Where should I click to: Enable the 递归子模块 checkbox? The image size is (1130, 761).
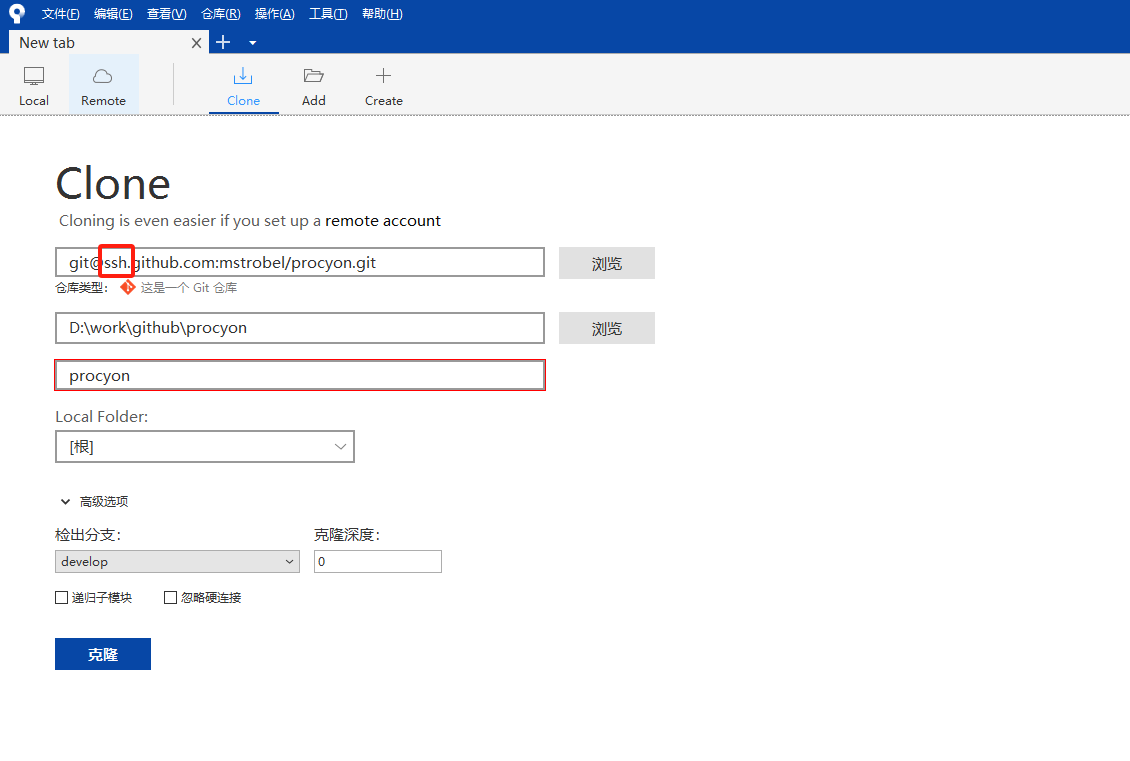coord(62,598)
